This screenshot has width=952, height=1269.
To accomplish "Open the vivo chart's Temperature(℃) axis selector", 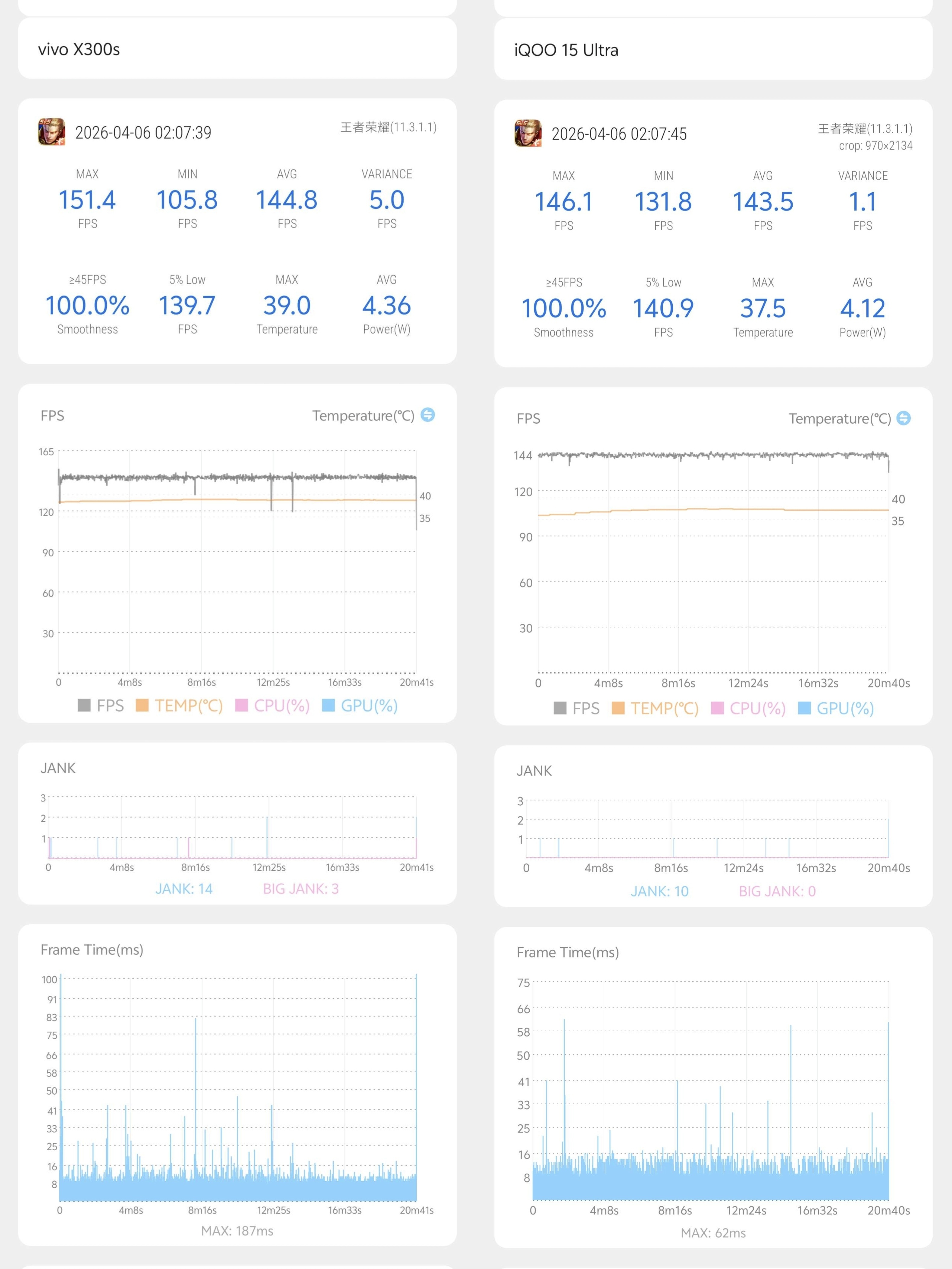I will tap(363, 415).
